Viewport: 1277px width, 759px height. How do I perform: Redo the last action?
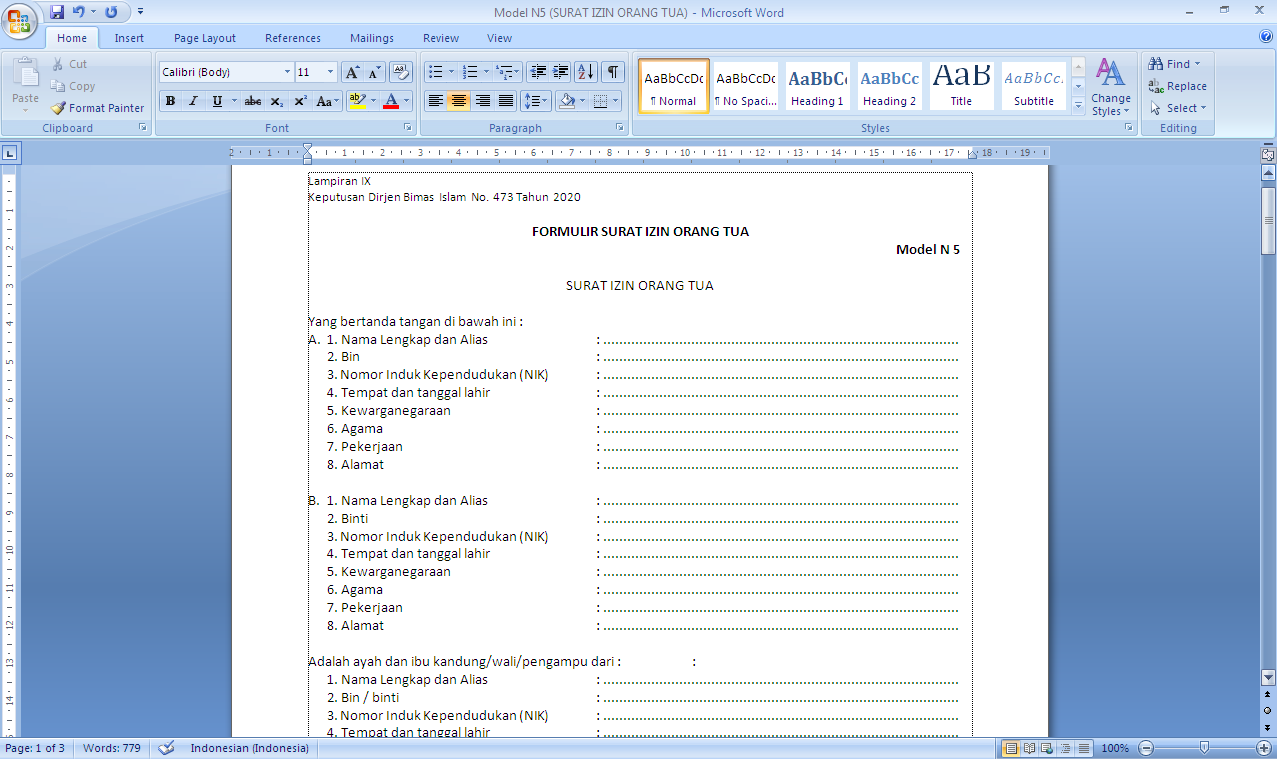[110, 12]
